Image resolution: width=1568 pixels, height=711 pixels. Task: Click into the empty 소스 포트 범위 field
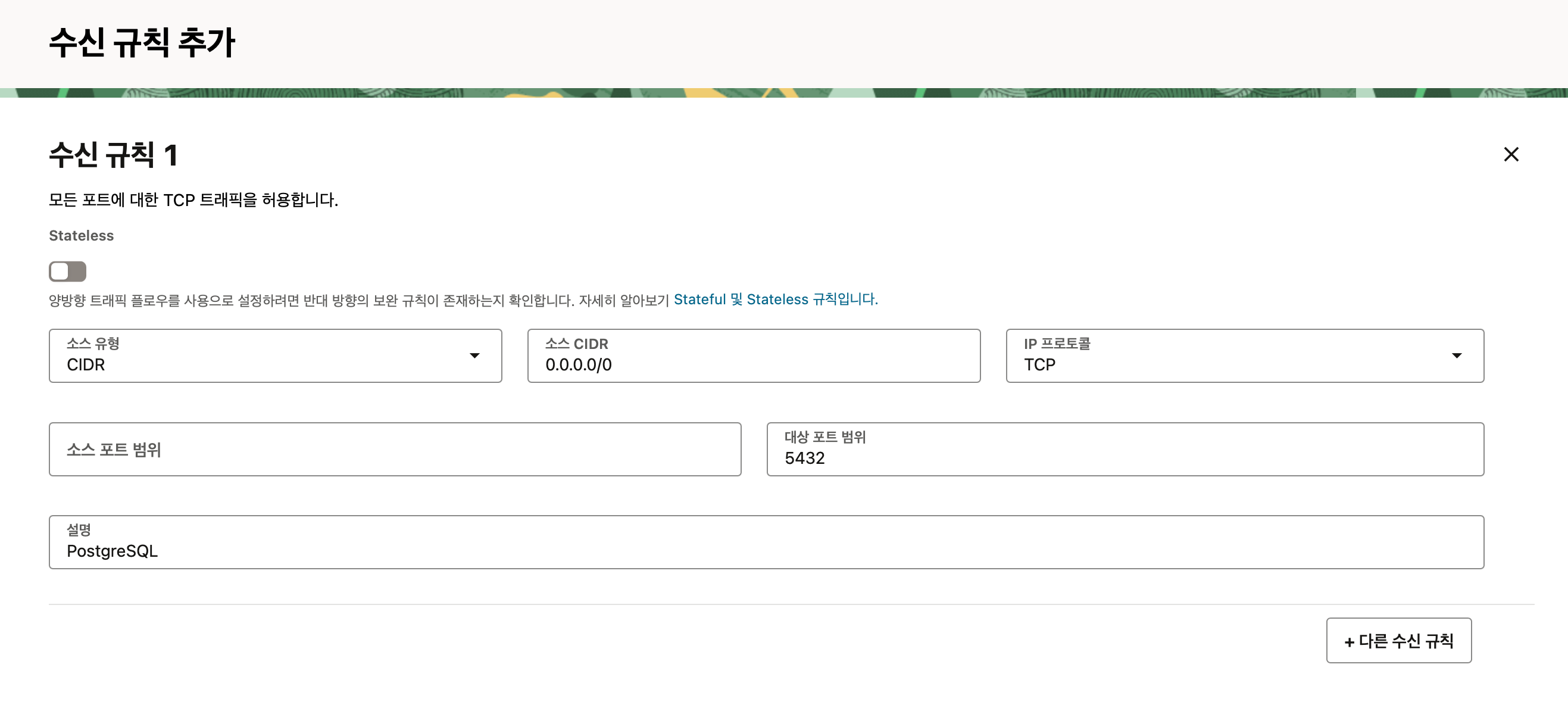click(395, 449)
